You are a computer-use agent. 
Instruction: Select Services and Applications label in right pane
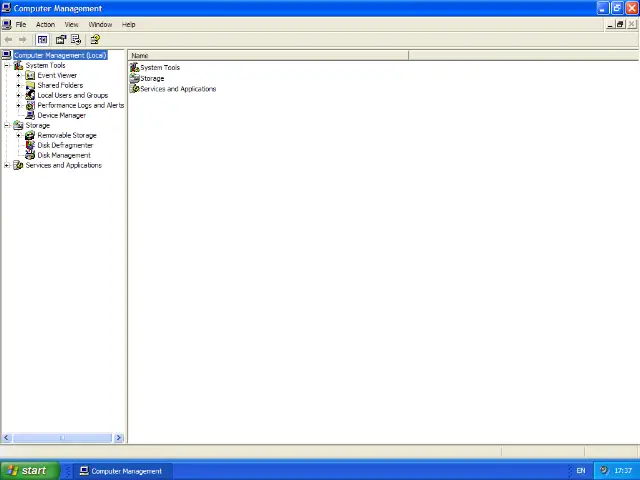click(x=178, y=89)
